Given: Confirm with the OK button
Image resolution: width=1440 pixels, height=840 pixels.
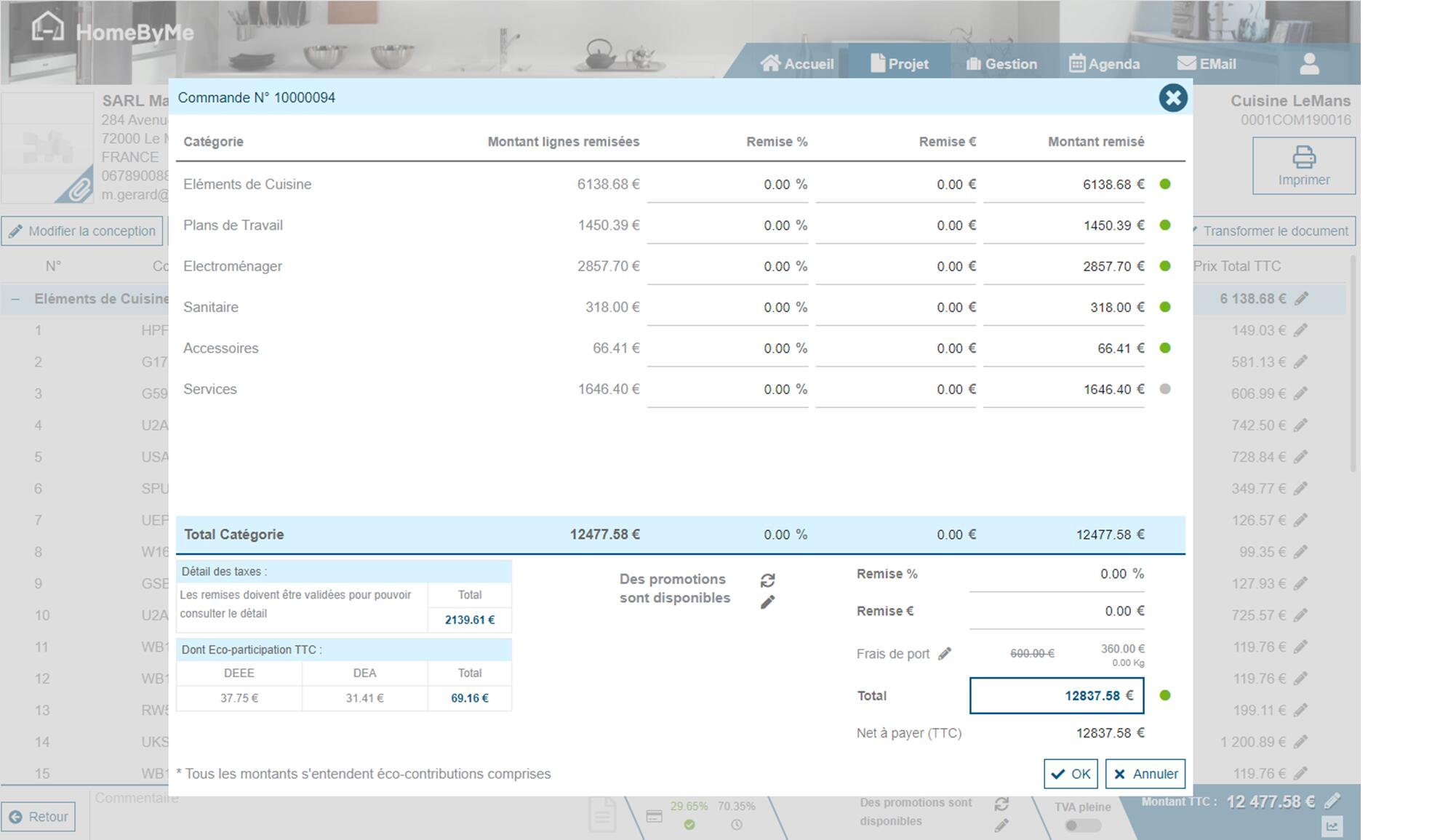Looking at the screenshot, I should 1071,774.
